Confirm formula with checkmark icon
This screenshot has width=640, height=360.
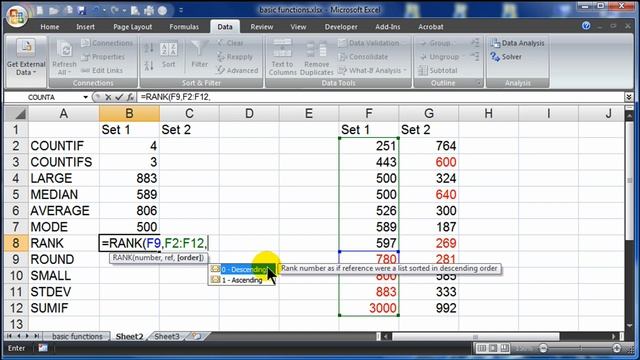click(x=119, y=97)
